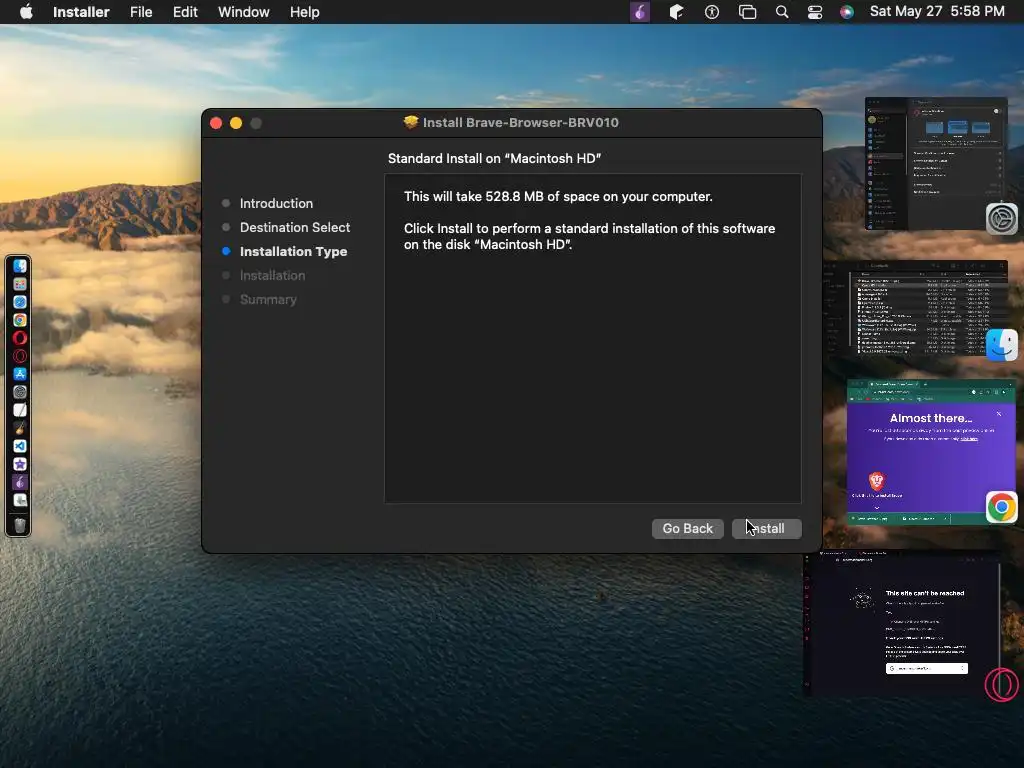Click the package icon in the installer title
Screen dimensions: 1024x768
point(411,122)
